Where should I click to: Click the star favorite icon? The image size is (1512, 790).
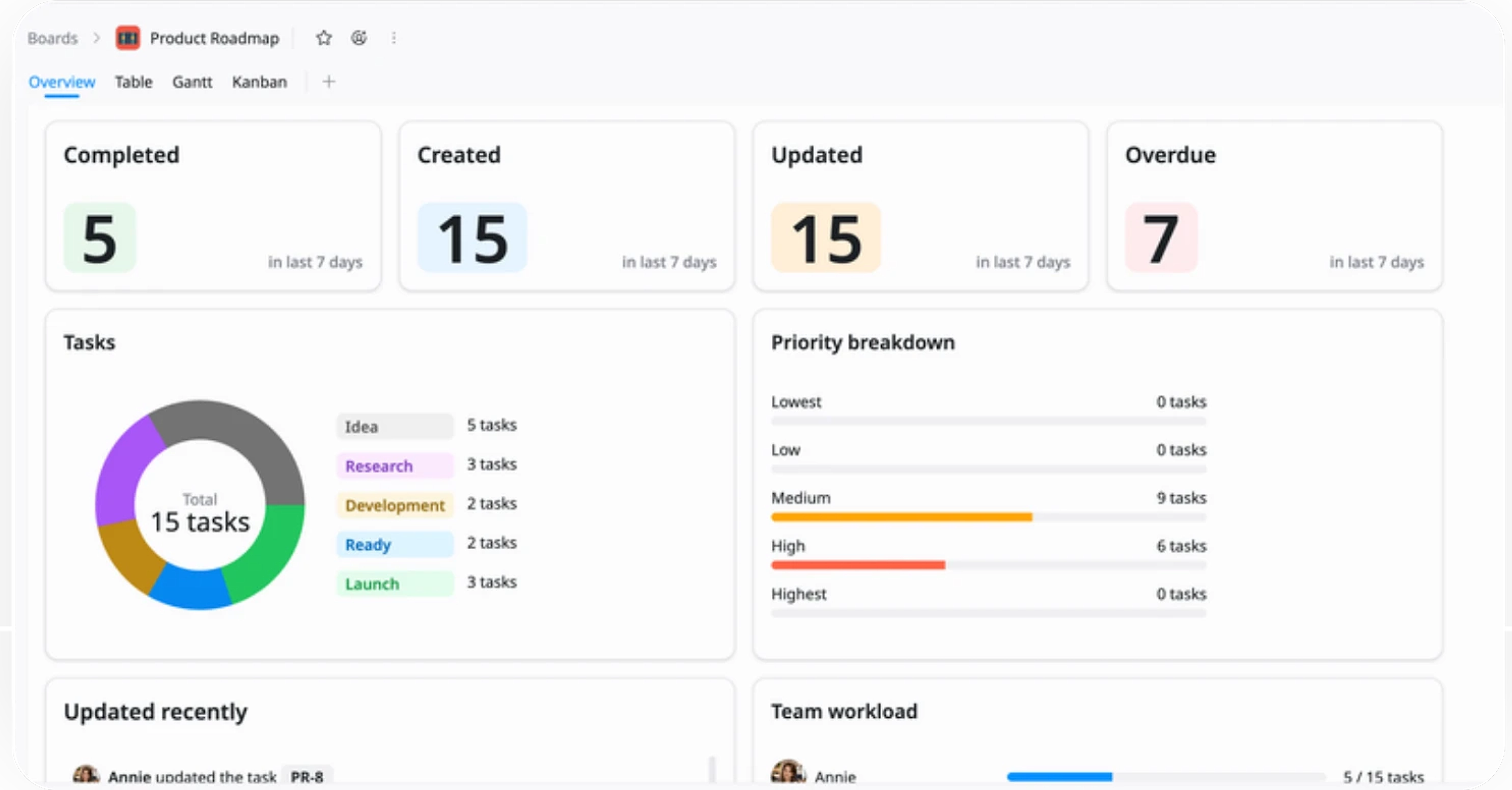click(x=323, y=38)
